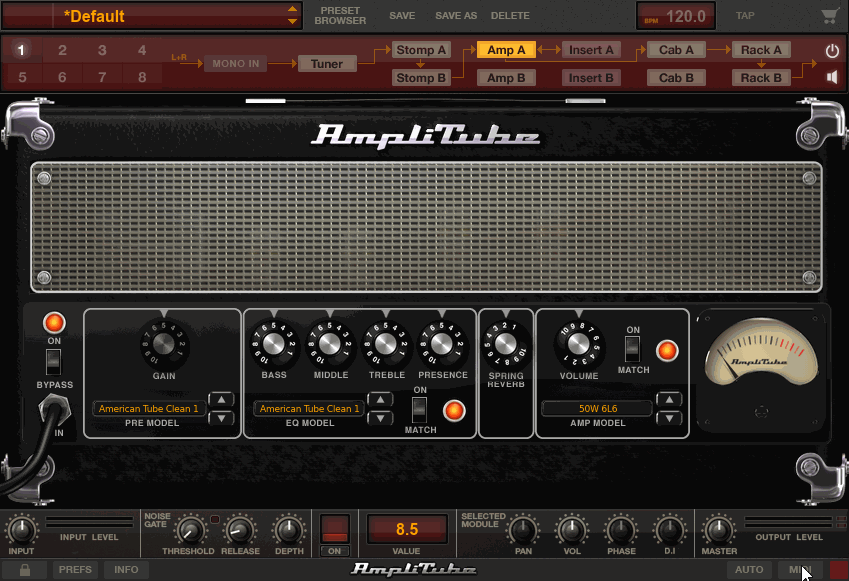Switch to Stomp A module

(421, 50)
